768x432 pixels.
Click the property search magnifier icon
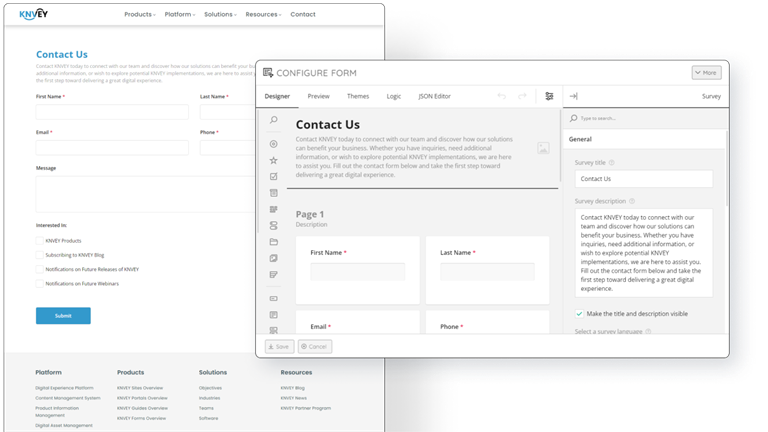pos(574,118)
